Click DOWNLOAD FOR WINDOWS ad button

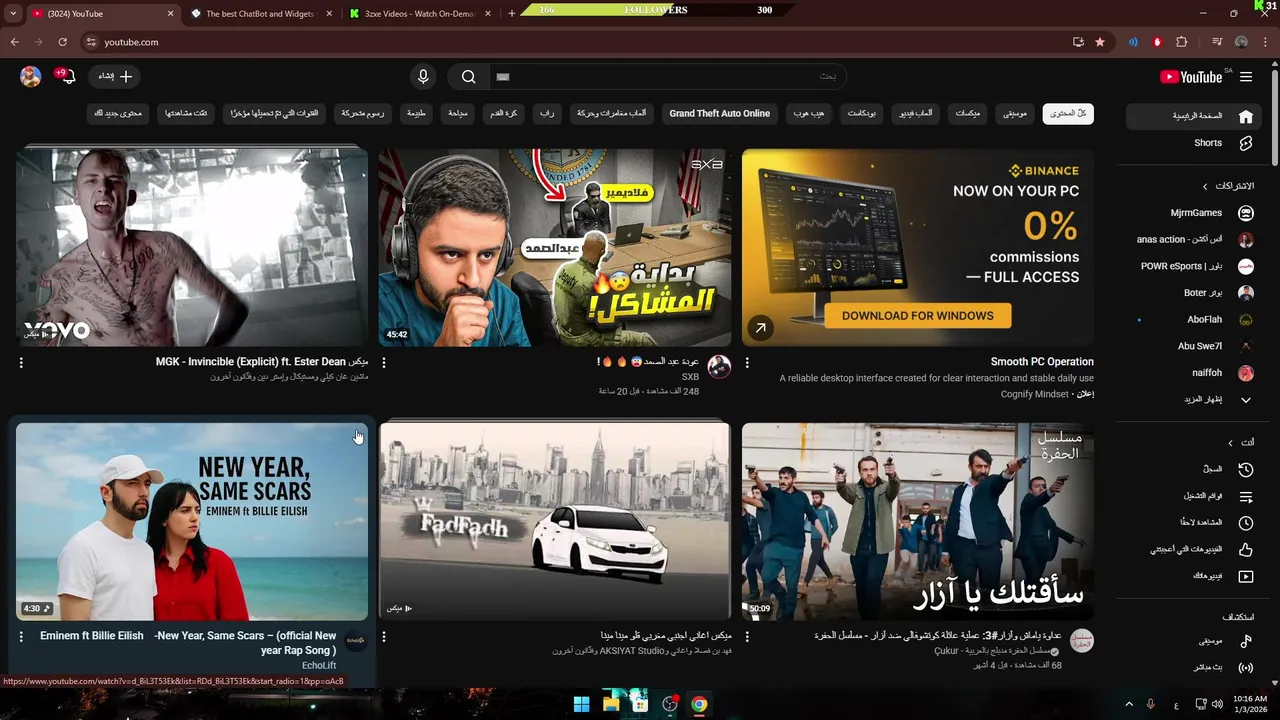click(918, 316)
